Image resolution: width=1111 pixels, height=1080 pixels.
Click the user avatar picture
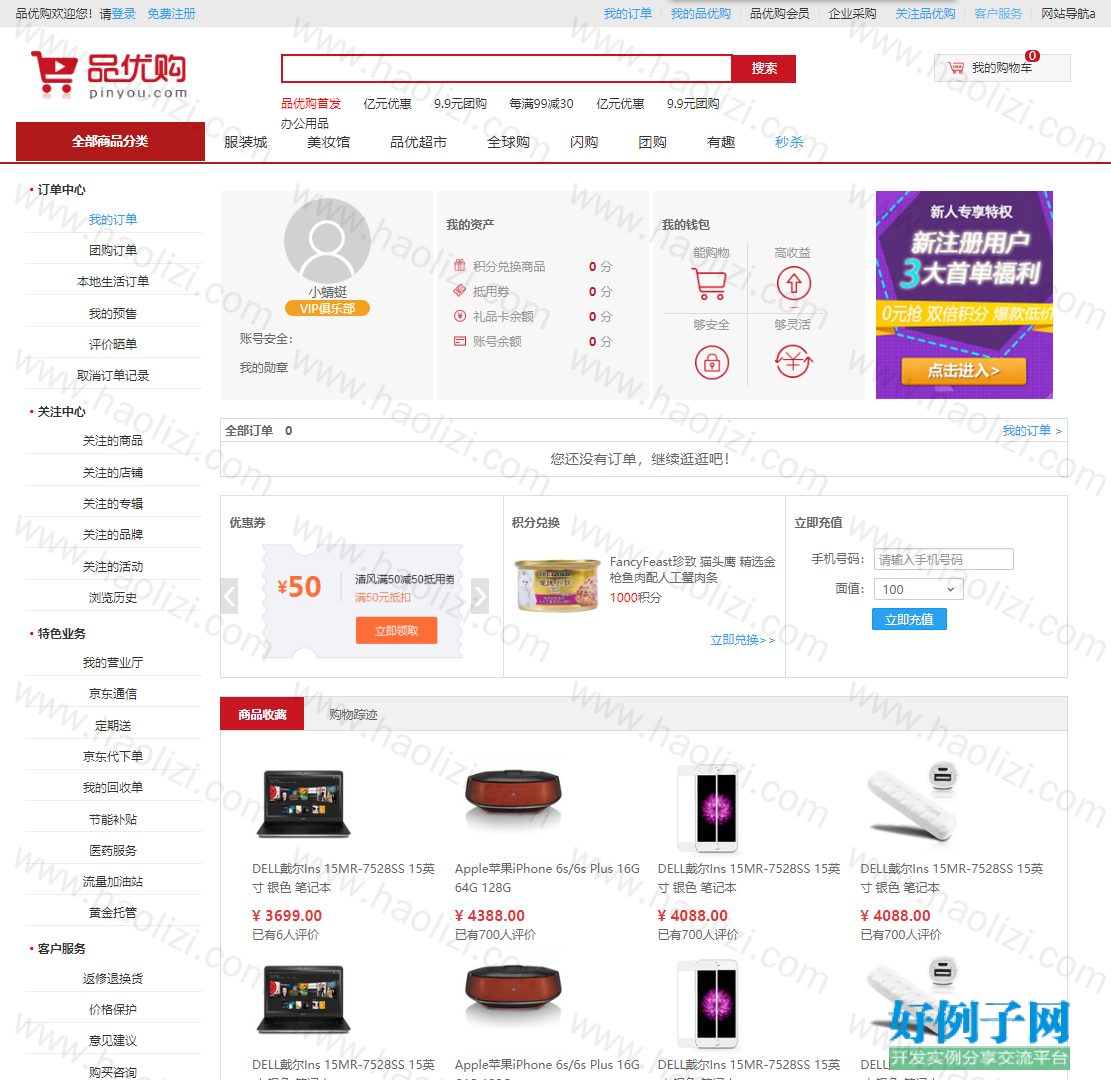coord(327,241)
